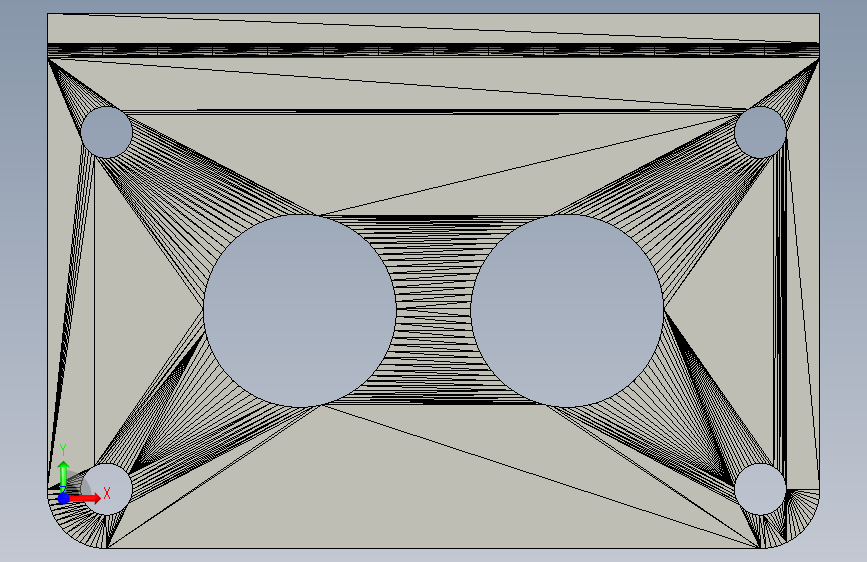Screen dimensions: 867x562
Task: Select the meshed web between the large holes
Action: point(434,311)
